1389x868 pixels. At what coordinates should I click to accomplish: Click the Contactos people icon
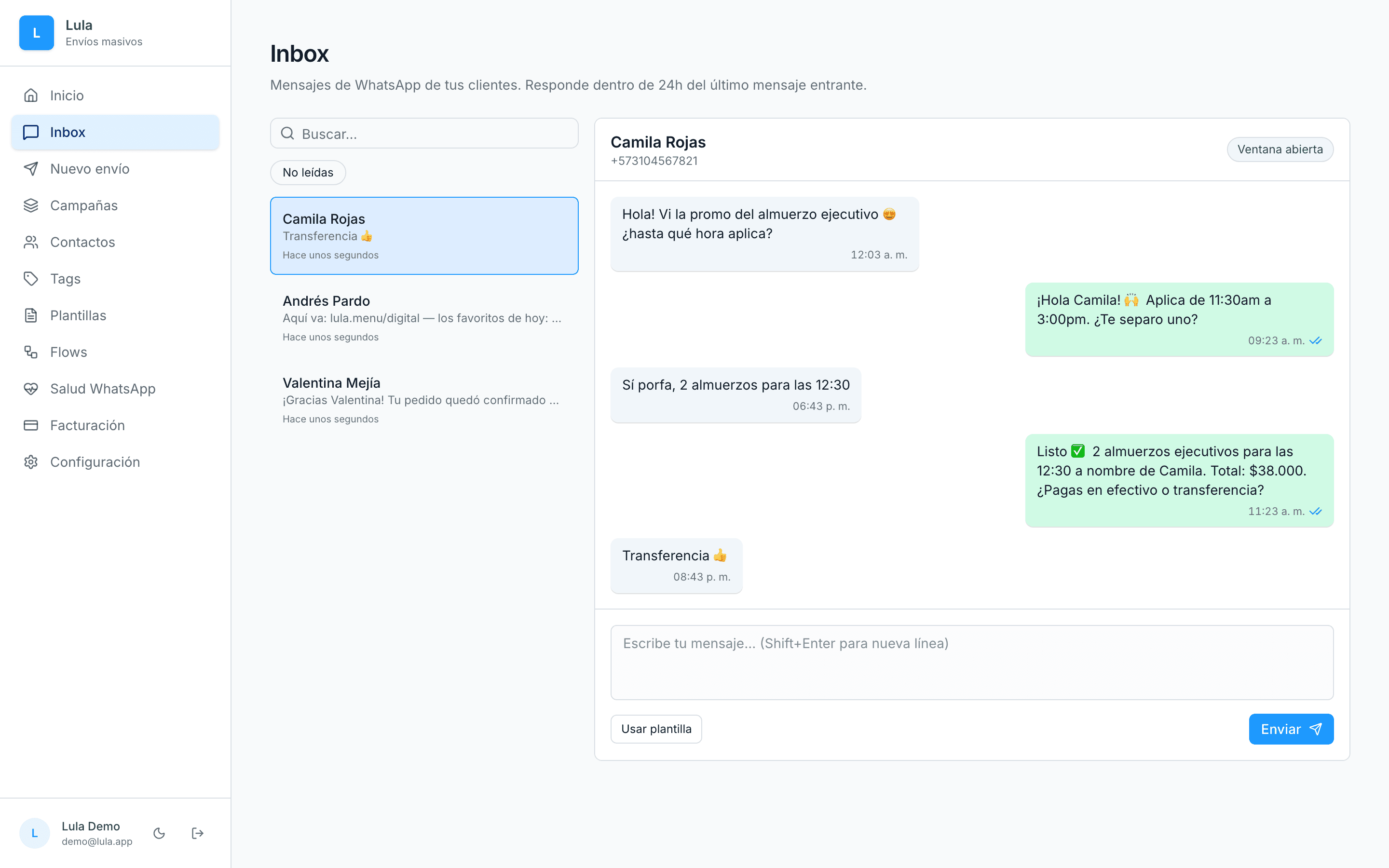[31, 242]
